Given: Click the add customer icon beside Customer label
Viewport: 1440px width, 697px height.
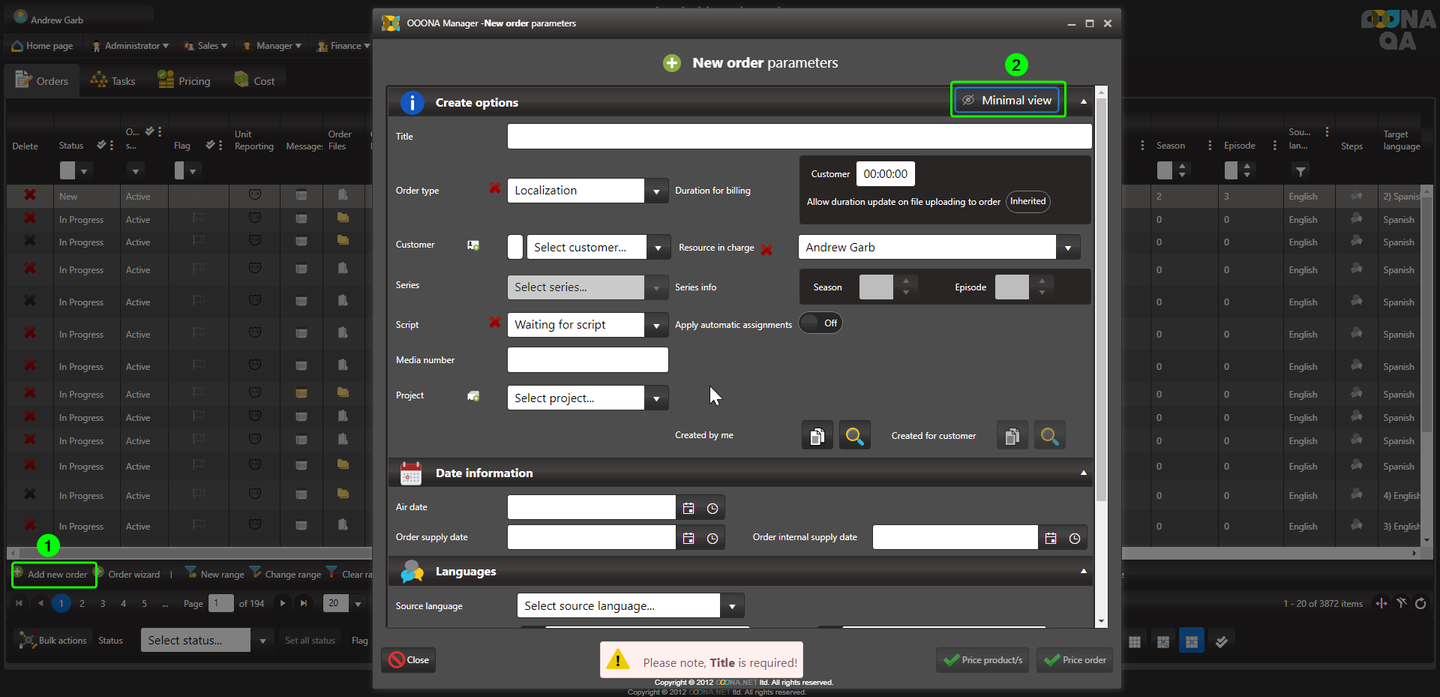Looking at the screenshot, I should pyautogui.click(x=473, y=245).
